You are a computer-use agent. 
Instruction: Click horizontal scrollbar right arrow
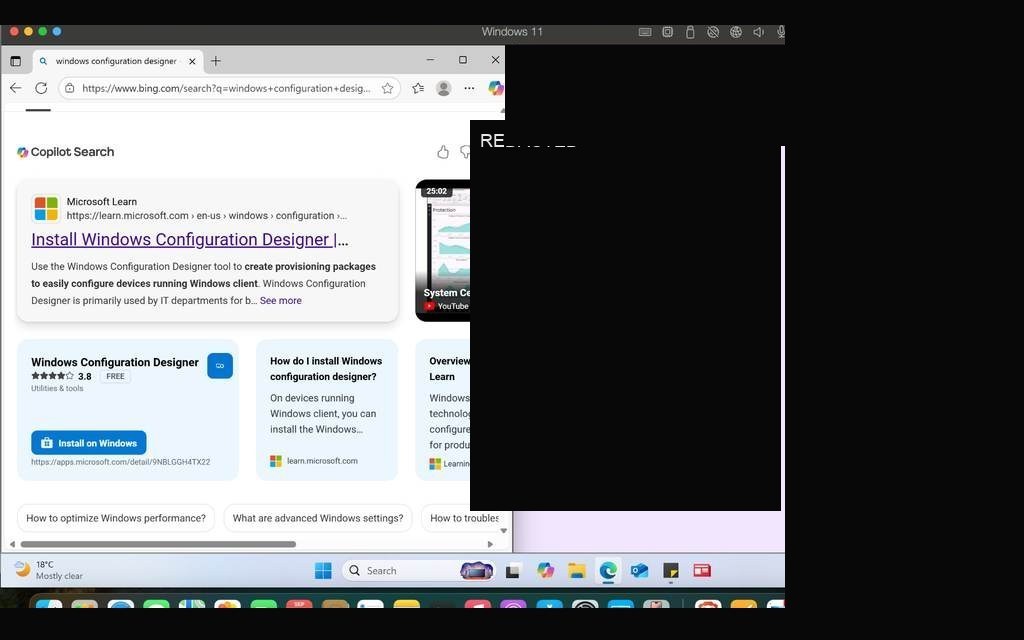tap(490, 544)
